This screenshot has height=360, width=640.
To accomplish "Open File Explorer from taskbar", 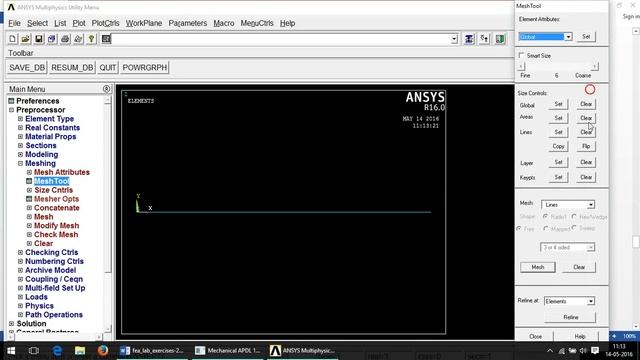I will click(x=80, y=351).
